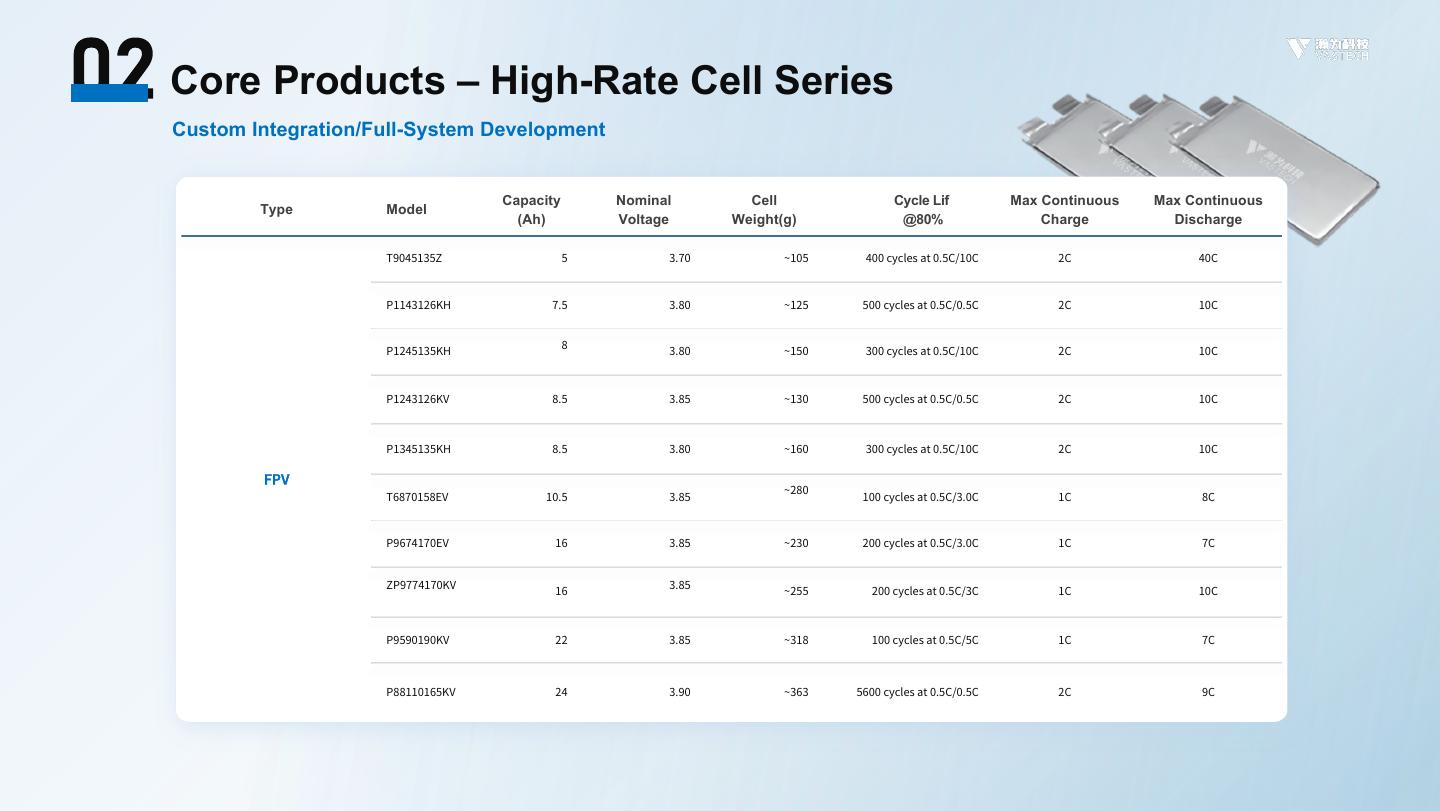Click the "8C" max discharge value

pyautogui.click(x=1208, y=497)
